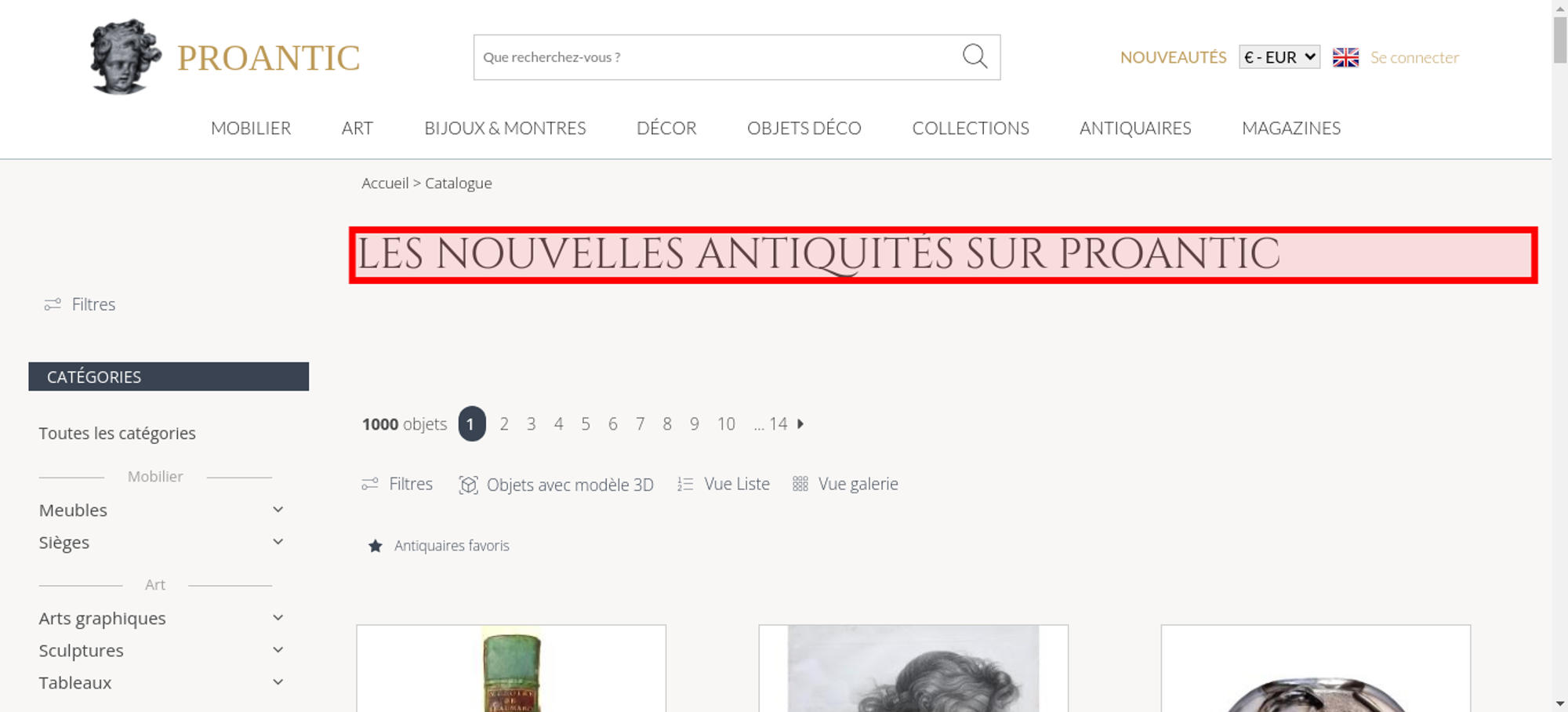Screen dimensions: 1568x712
Task: Switch language via UK flag icon
Action: (x=1345, y=57)
